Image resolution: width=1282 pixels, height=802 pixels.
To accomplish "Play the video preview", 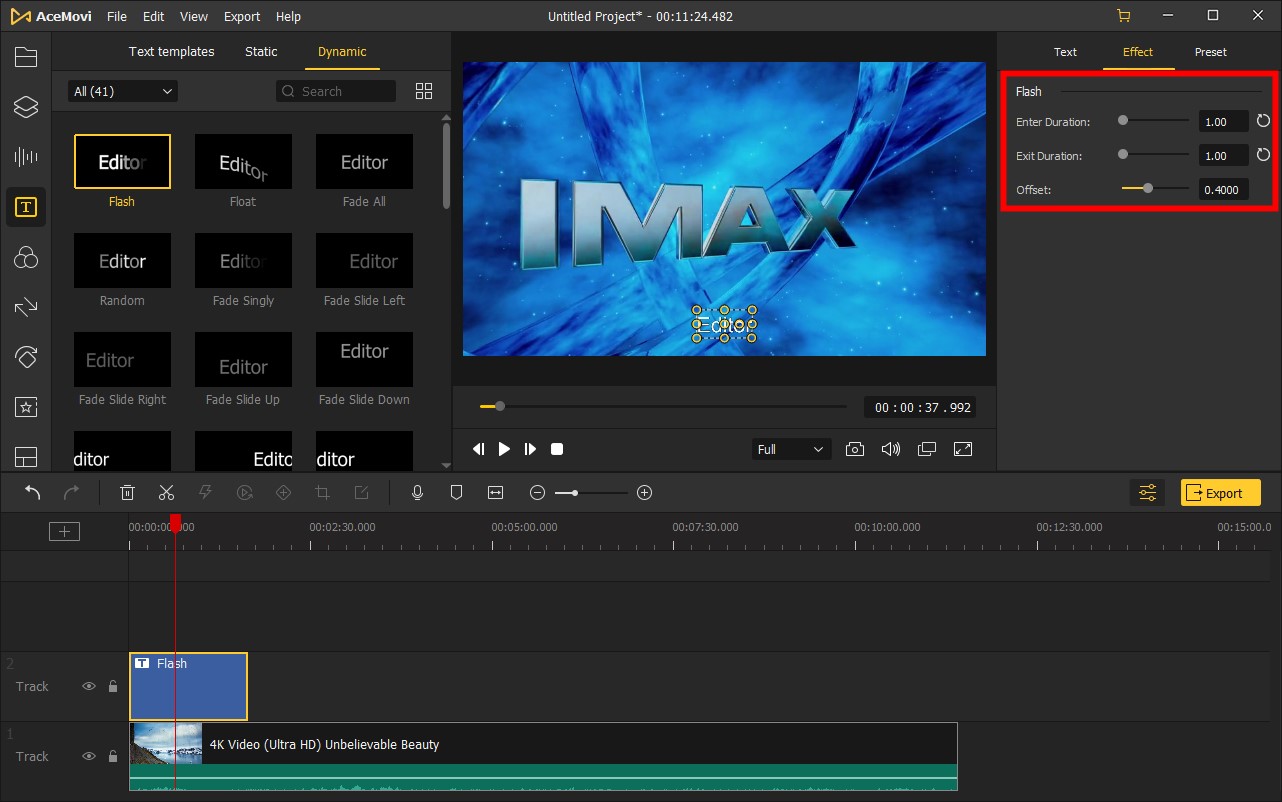I will tap(504, 450).
